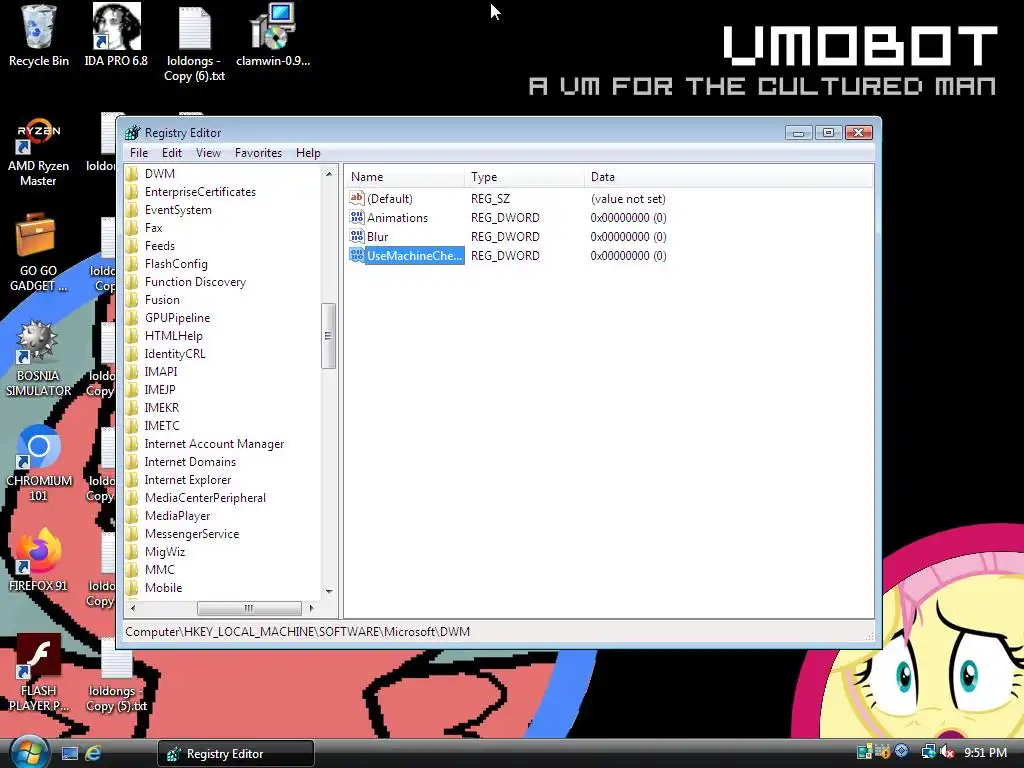Screen dimensions: 1024x768
Task: Select the Feeds key
Action: (159, 246)
